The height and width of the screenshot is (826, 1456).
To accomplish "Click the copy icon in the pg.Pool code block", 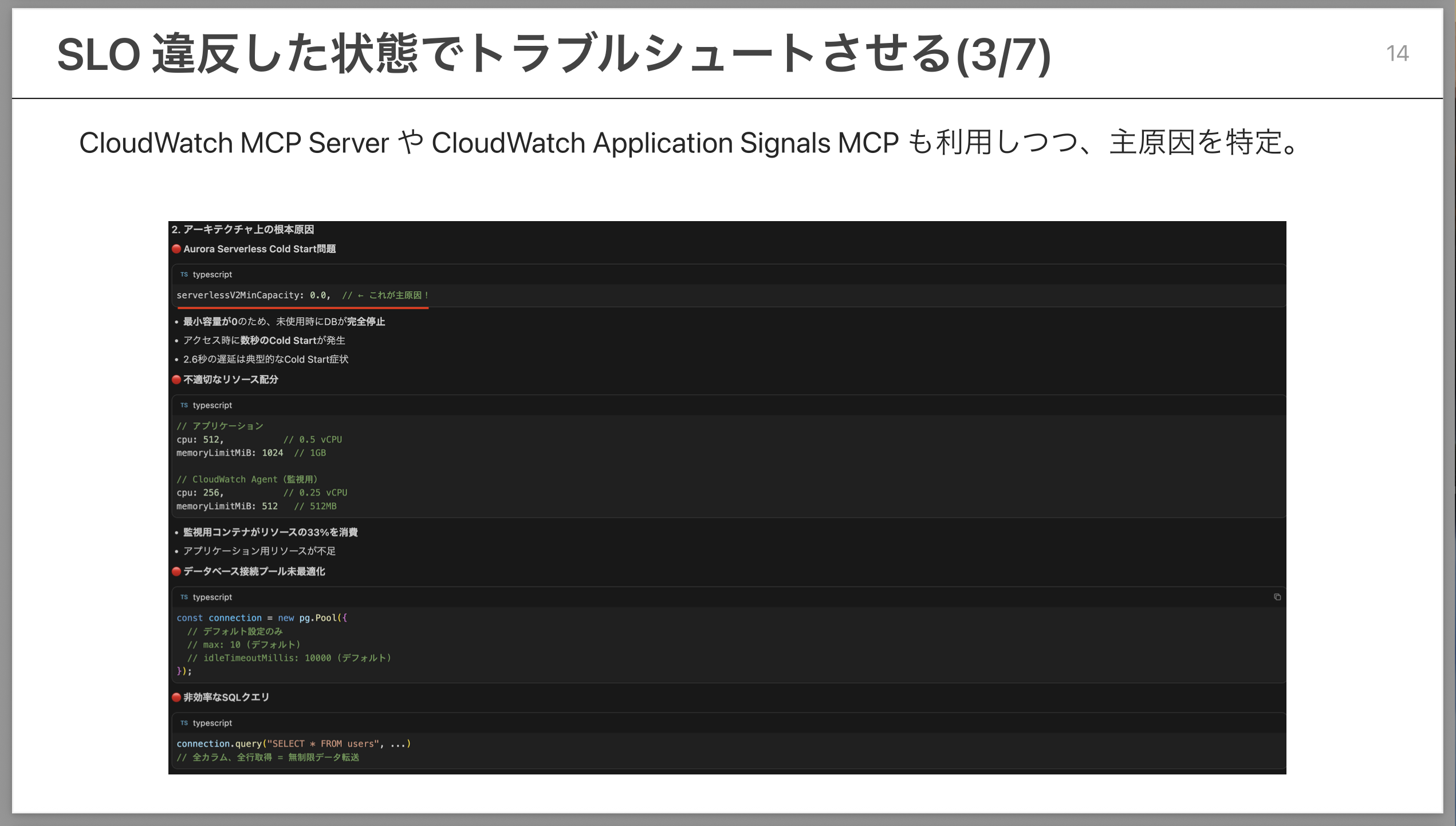I will tap(1277, 597).
